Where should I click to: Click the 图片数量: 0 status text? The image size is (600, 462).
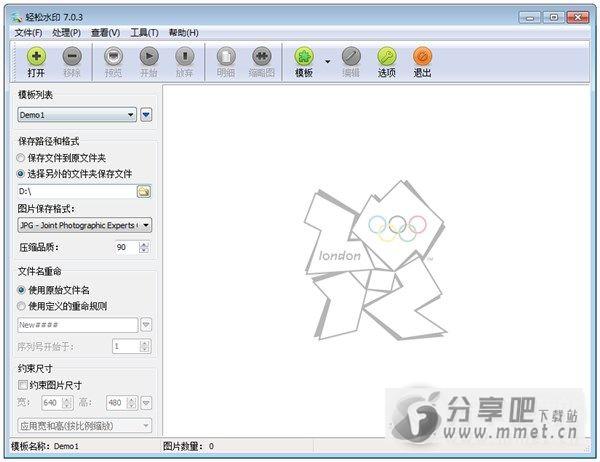(188, 446)
